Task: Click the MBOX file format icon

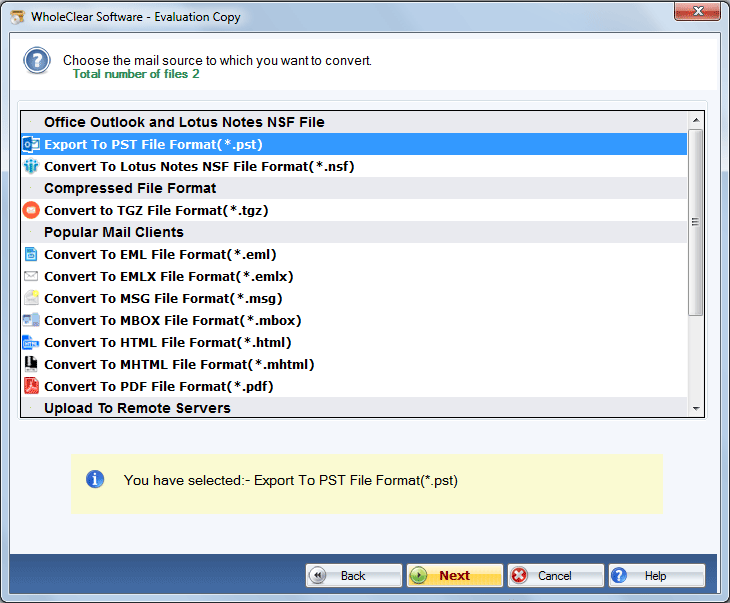Action: click(x=31, y=320)
